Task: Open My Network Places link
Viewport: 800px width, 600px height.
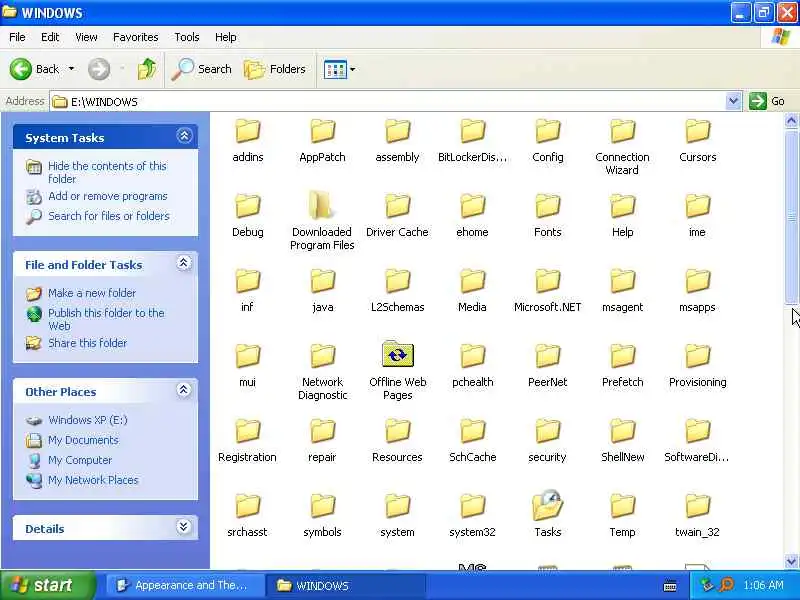Action: click(x=93, y=480)
